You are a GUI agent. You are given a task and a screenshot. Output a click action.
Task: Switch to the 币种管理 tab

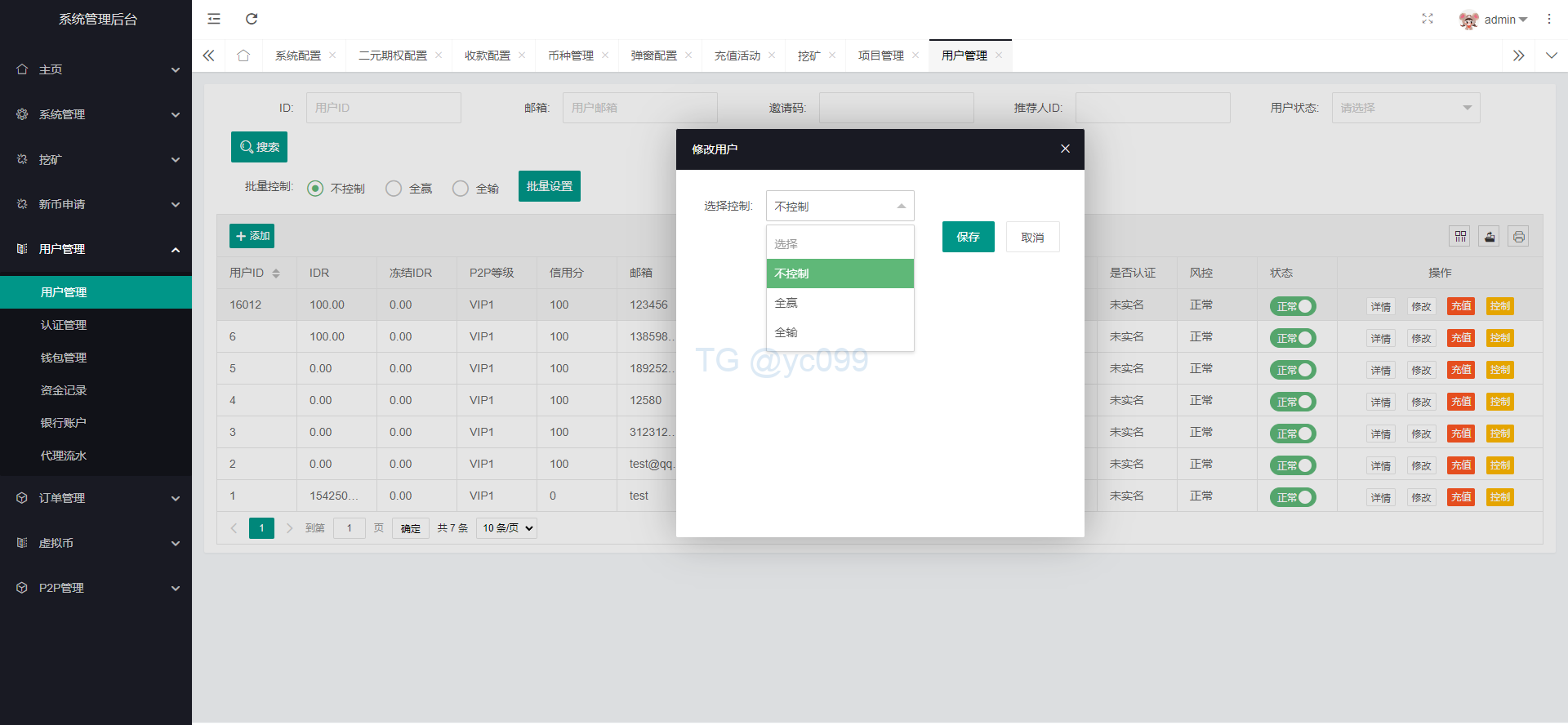click(x=570, y=56)
